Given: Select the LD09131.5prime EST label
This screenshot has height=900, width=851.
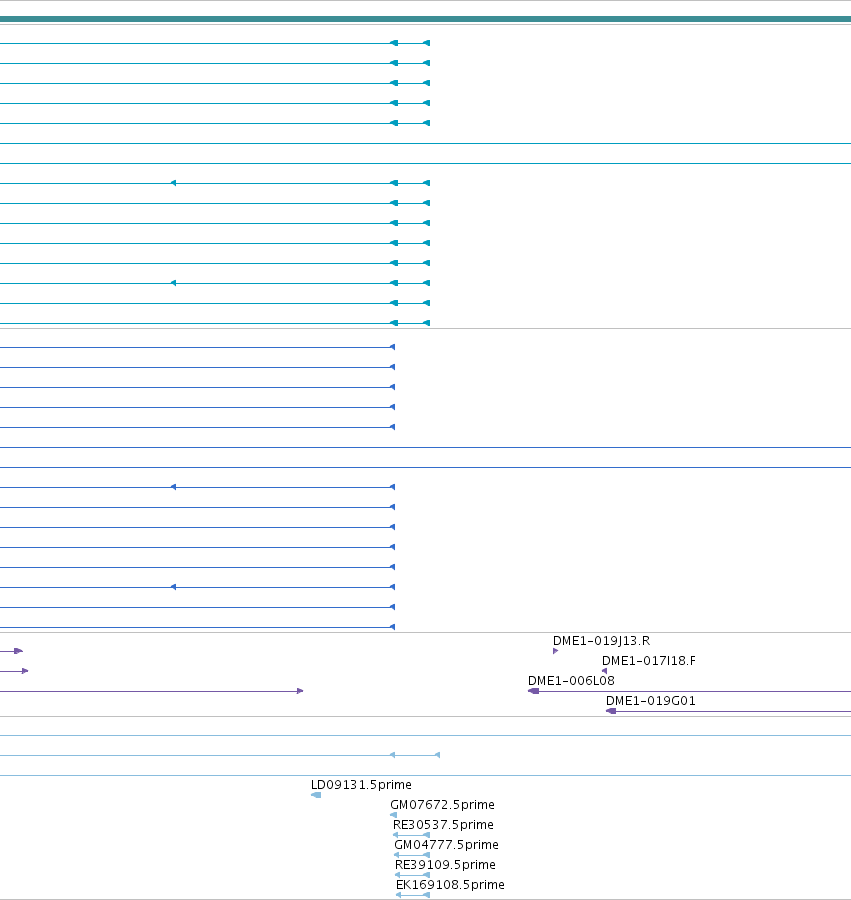Looking at the screenshot, I should (x=361, y=785).
